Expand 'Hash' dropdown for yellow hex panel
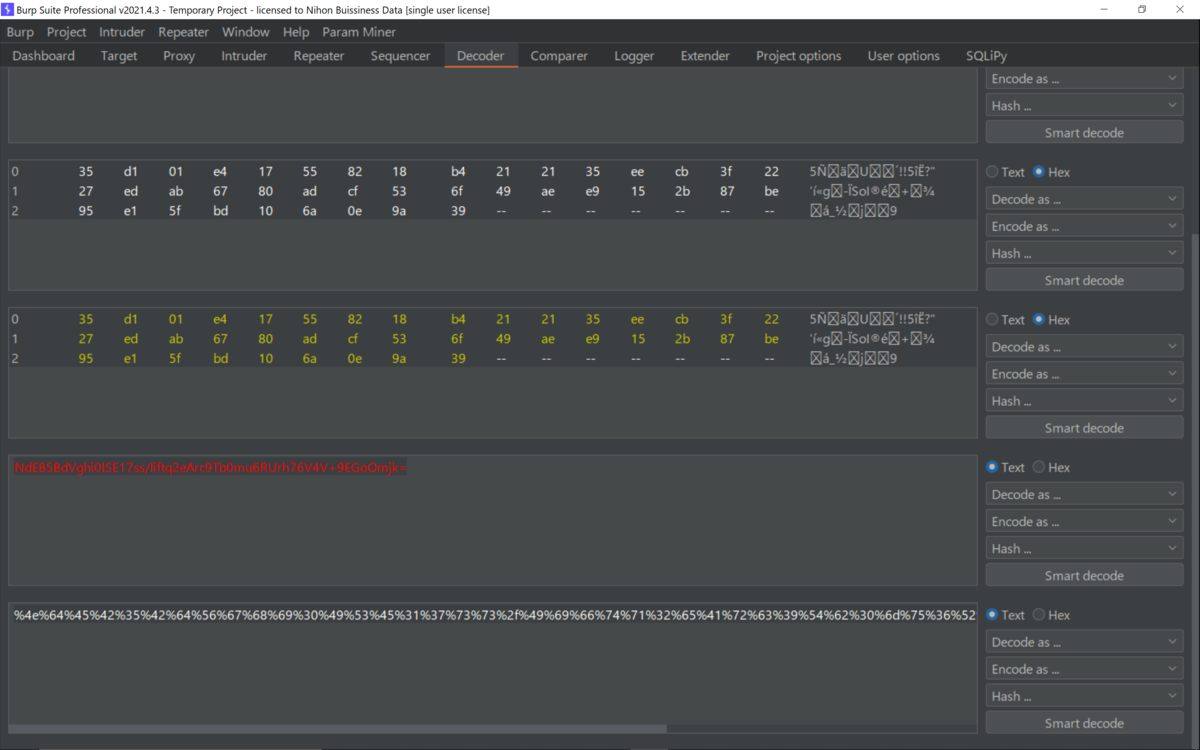The height and width of the screenshot is (750, 1200). point(1084,401)
